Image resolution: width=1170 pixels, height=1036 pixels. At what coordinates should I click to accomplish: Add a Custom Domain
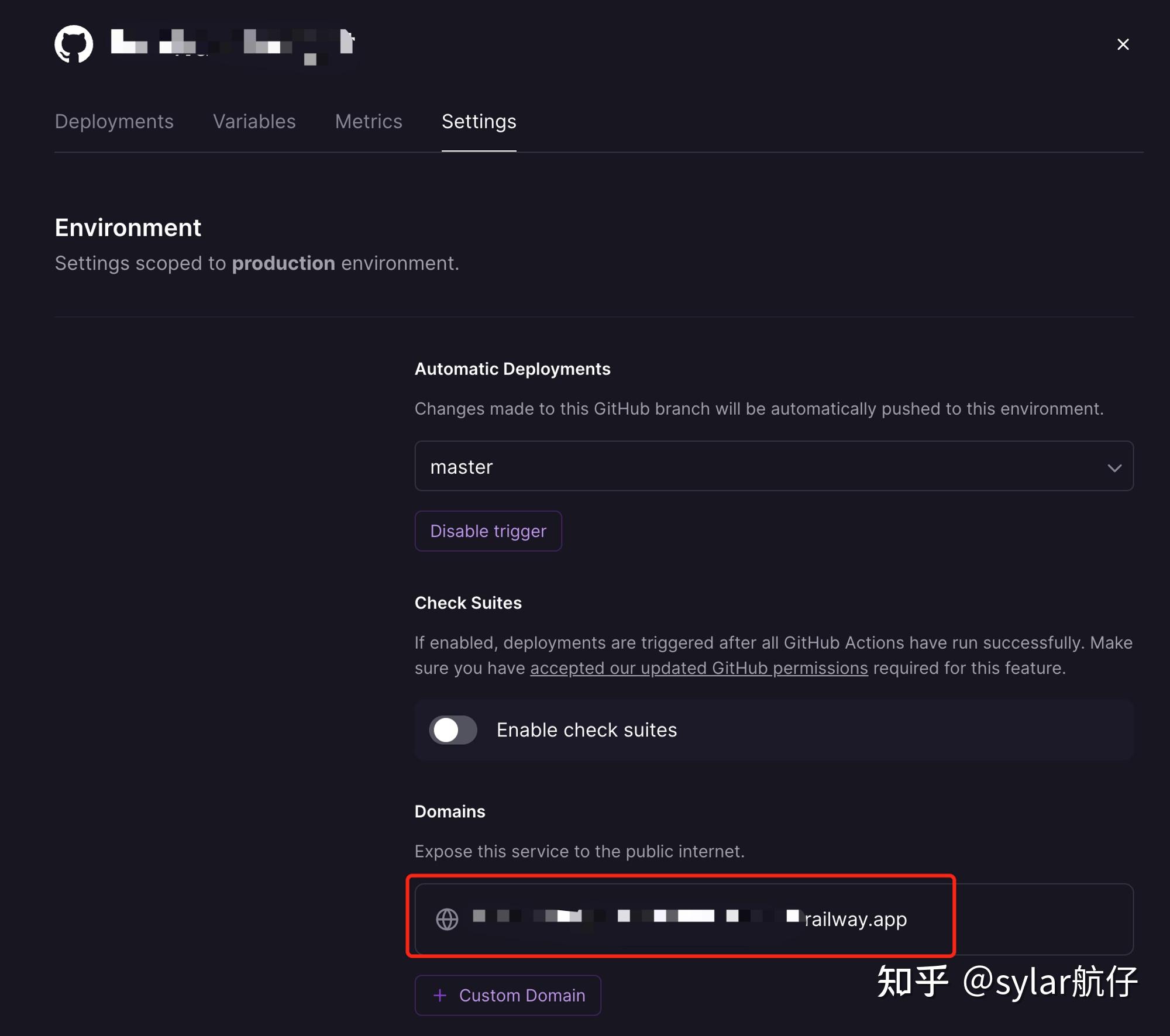pyautogui.click(x=508, y=995)
